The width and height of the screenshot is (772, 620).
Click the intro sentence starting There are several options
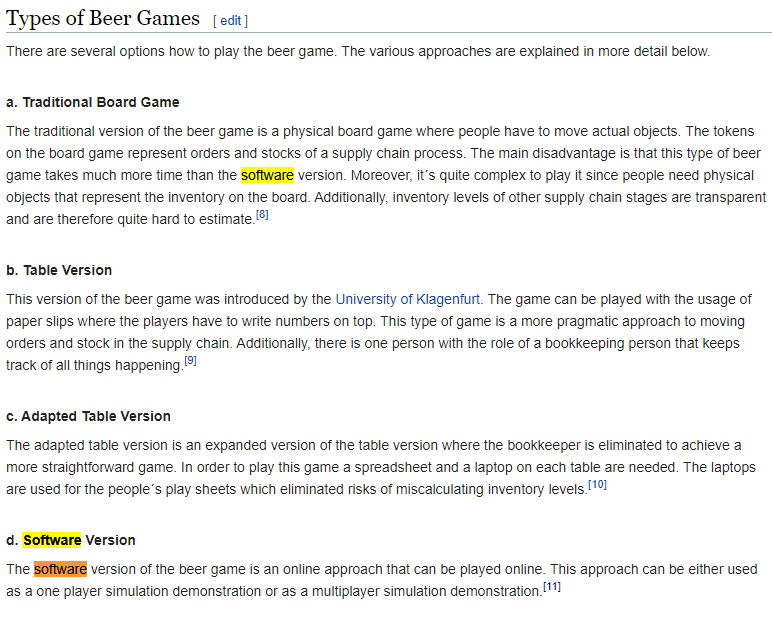pos(358,51)
